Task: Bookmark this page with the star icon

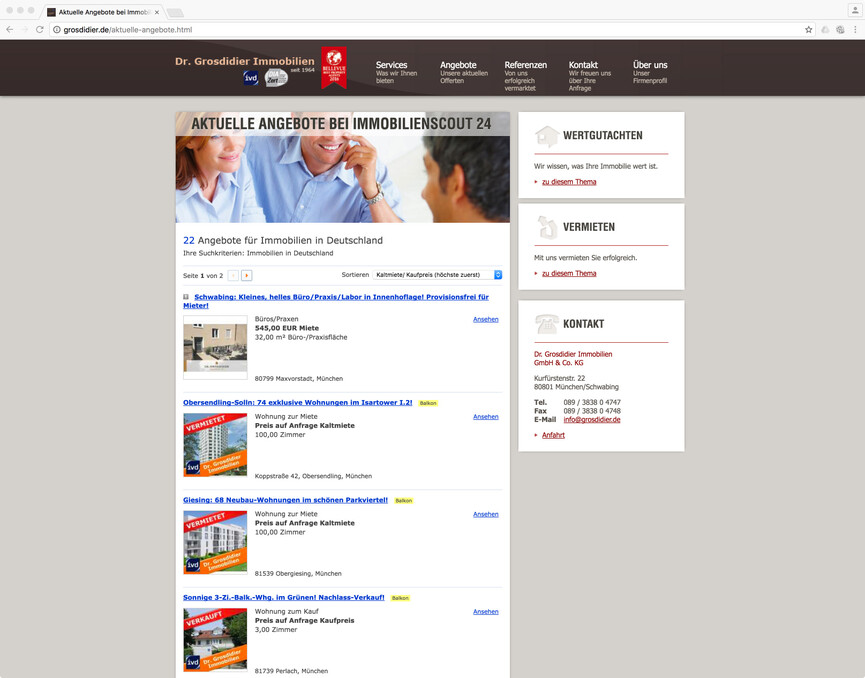Action: pyautogui.click(x=808, y=30)
